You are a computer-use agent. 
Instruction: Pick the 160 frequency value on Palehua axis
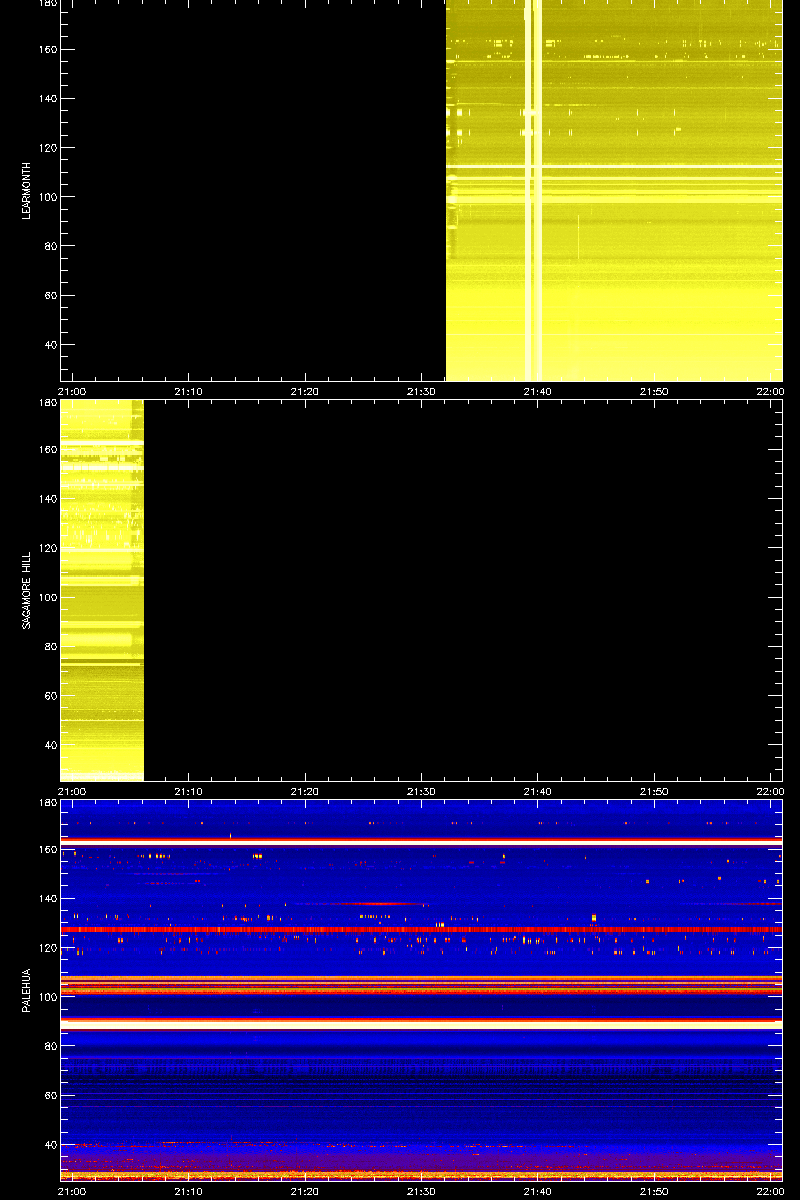click(46, 850)
